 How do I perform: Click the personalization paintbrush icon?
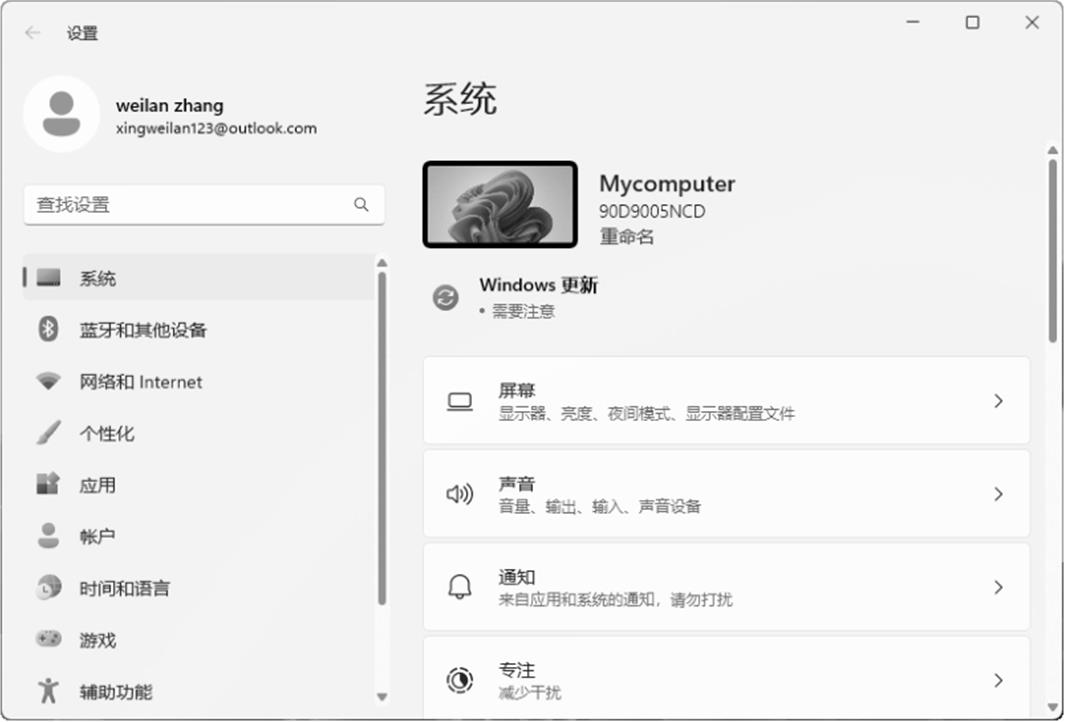48,433
